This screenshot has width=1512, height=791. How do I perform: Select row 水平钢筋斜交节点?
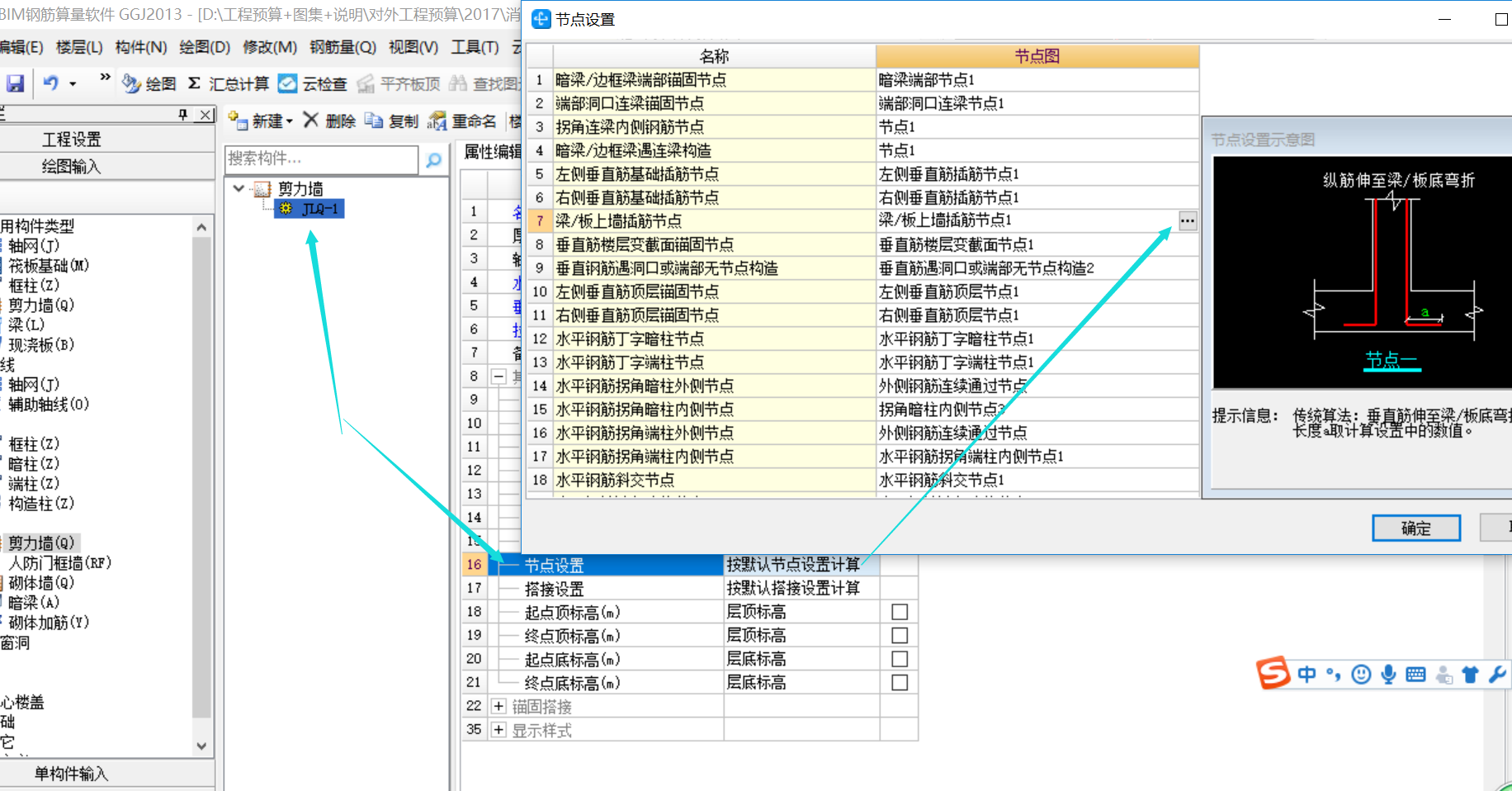tap(715, 480)
